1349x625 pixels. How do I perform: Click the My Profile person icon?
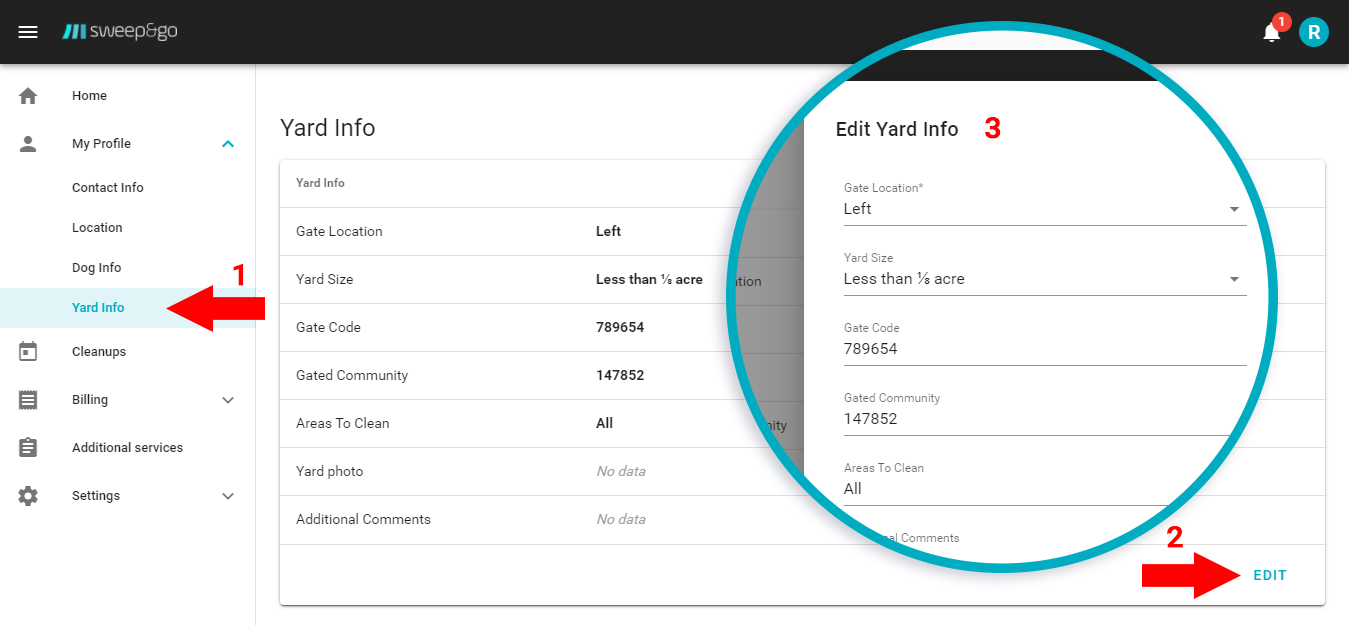pos(28,143)
